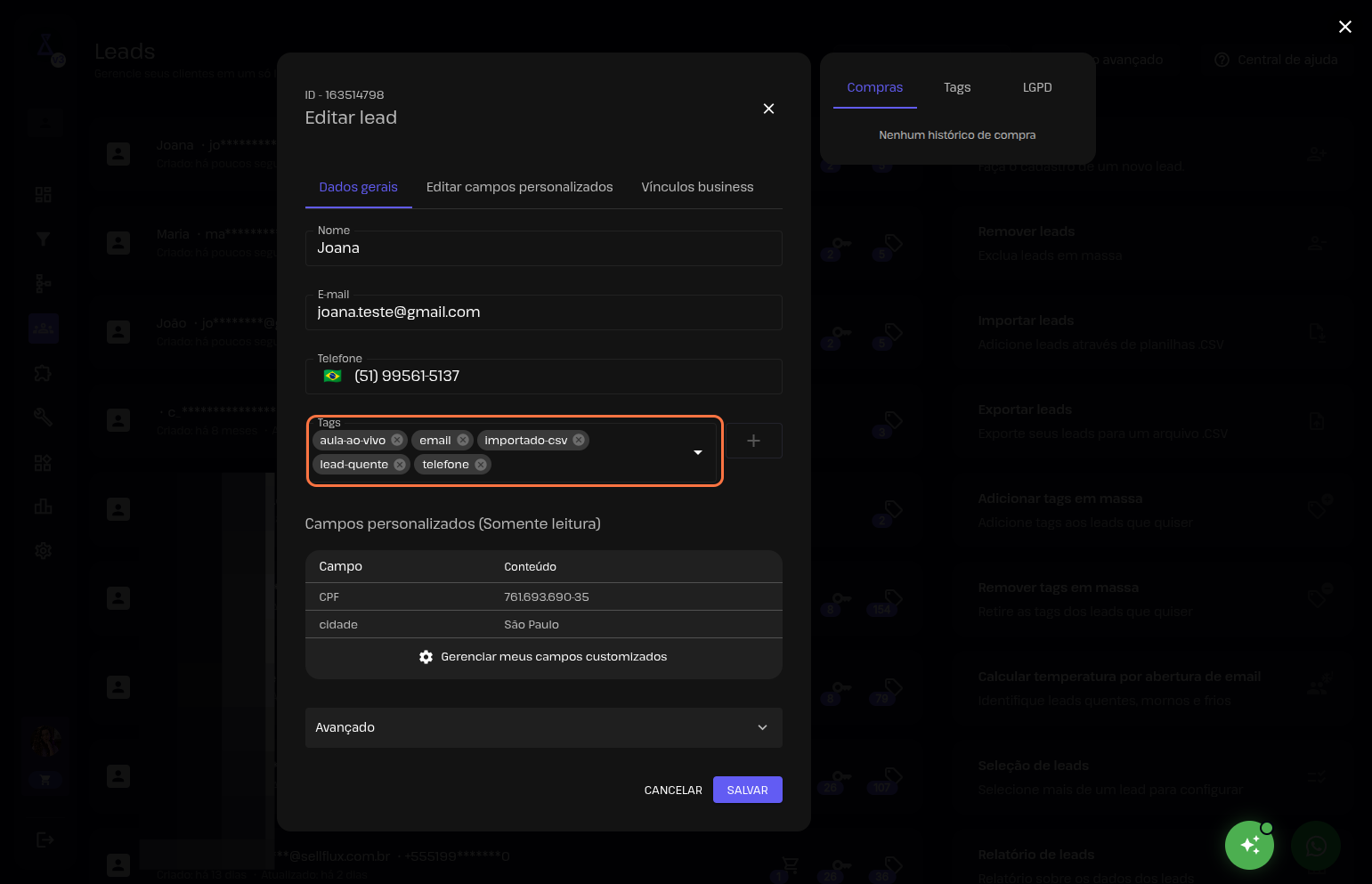Viewport: 1372px width, 884px height.
Task: Click into the E-mail input field
Action: pos(543,312)
